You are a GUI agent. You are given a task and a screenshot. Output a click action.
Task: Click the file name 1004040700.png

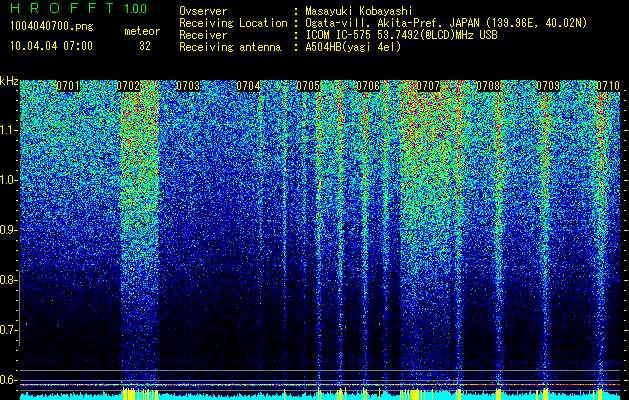coord(51,27)
